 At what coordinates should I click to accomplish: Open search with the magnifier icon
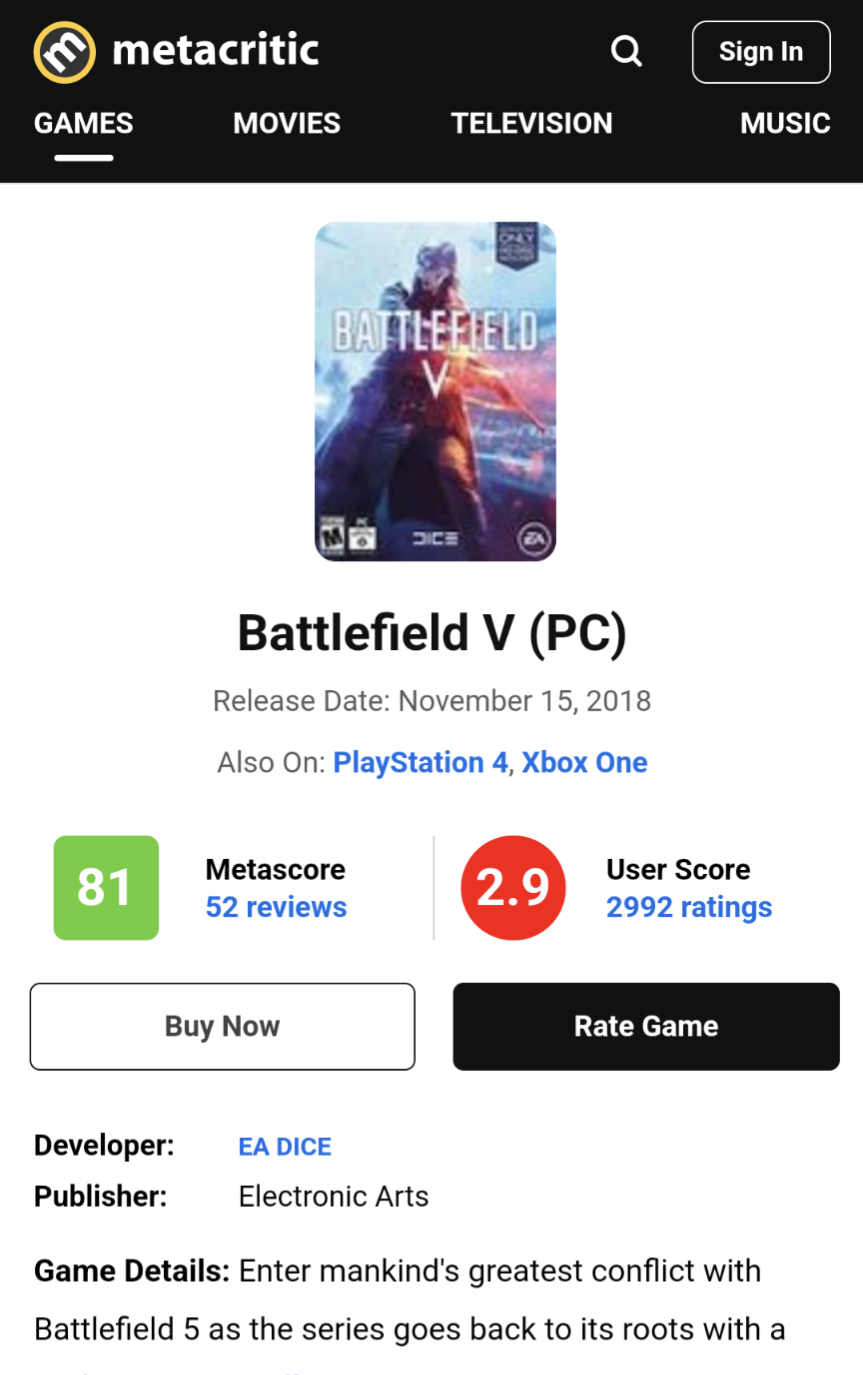tap(627, 51)
